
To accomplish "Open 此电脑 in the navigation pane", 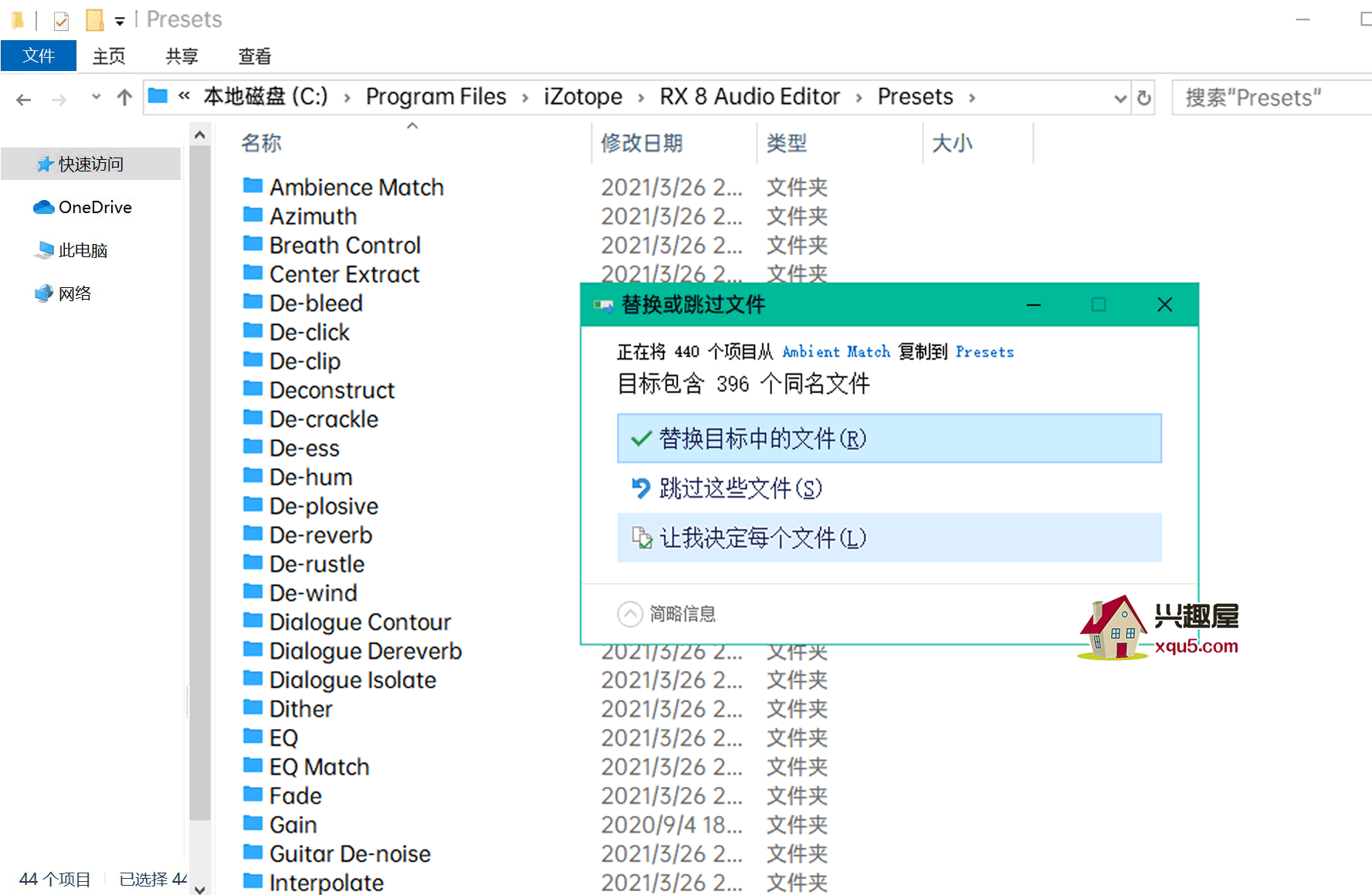I will (x=71, y=250).
